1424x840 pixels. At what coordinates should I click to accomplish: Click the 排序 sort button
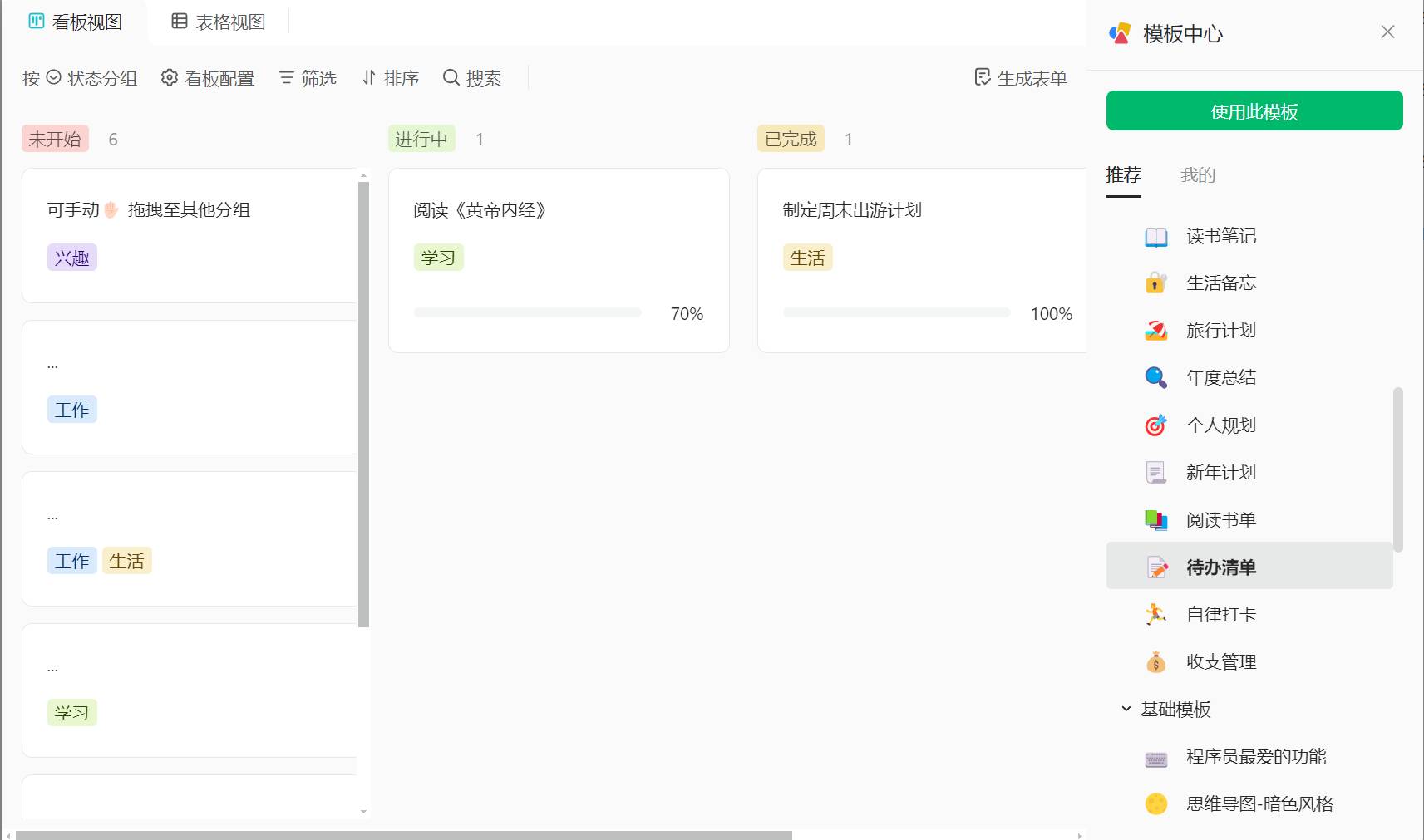click(391, 78)
